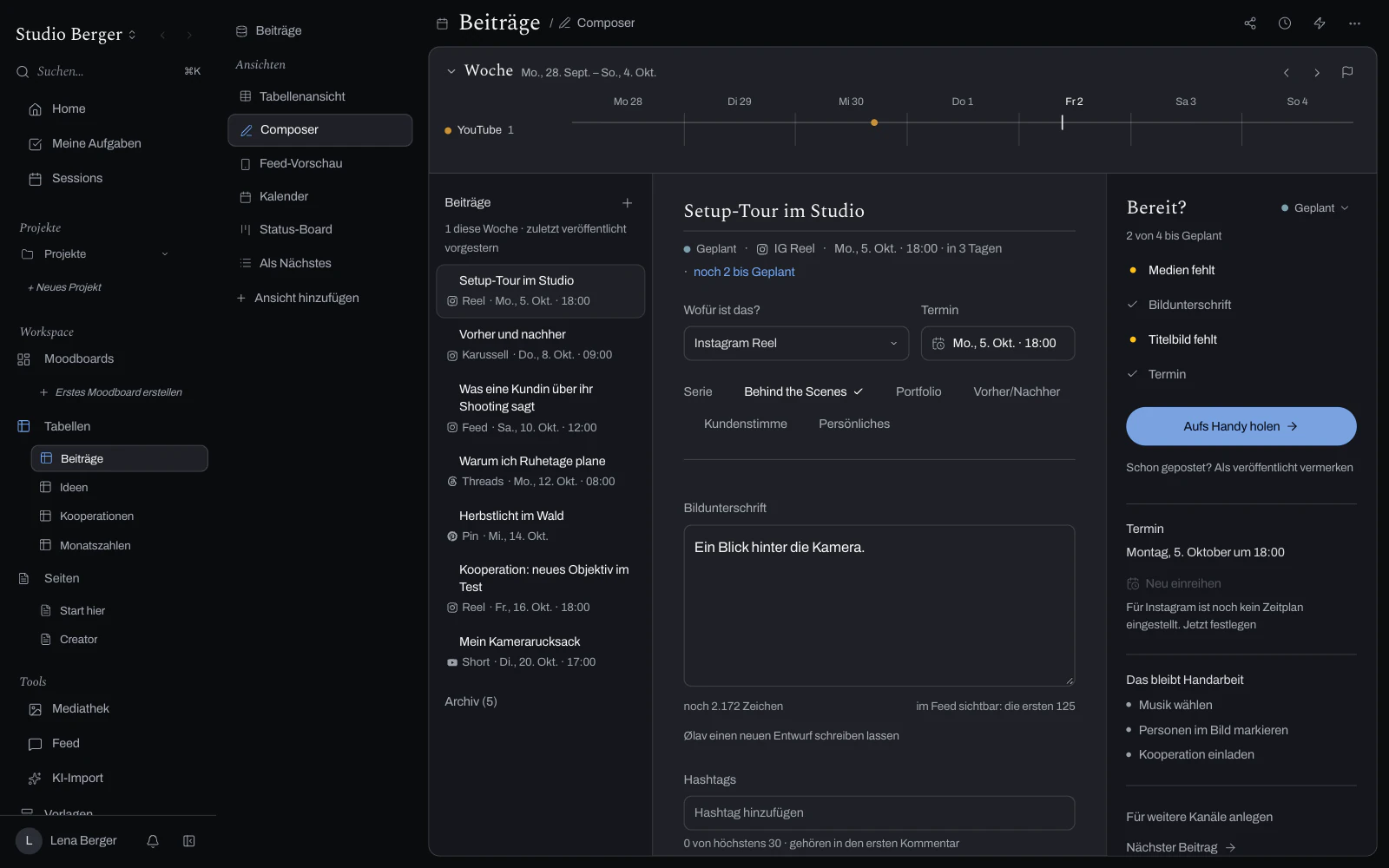Click the Aufs Handy holen button
Screen dimensions: 1389x868
coord(1241,426)
